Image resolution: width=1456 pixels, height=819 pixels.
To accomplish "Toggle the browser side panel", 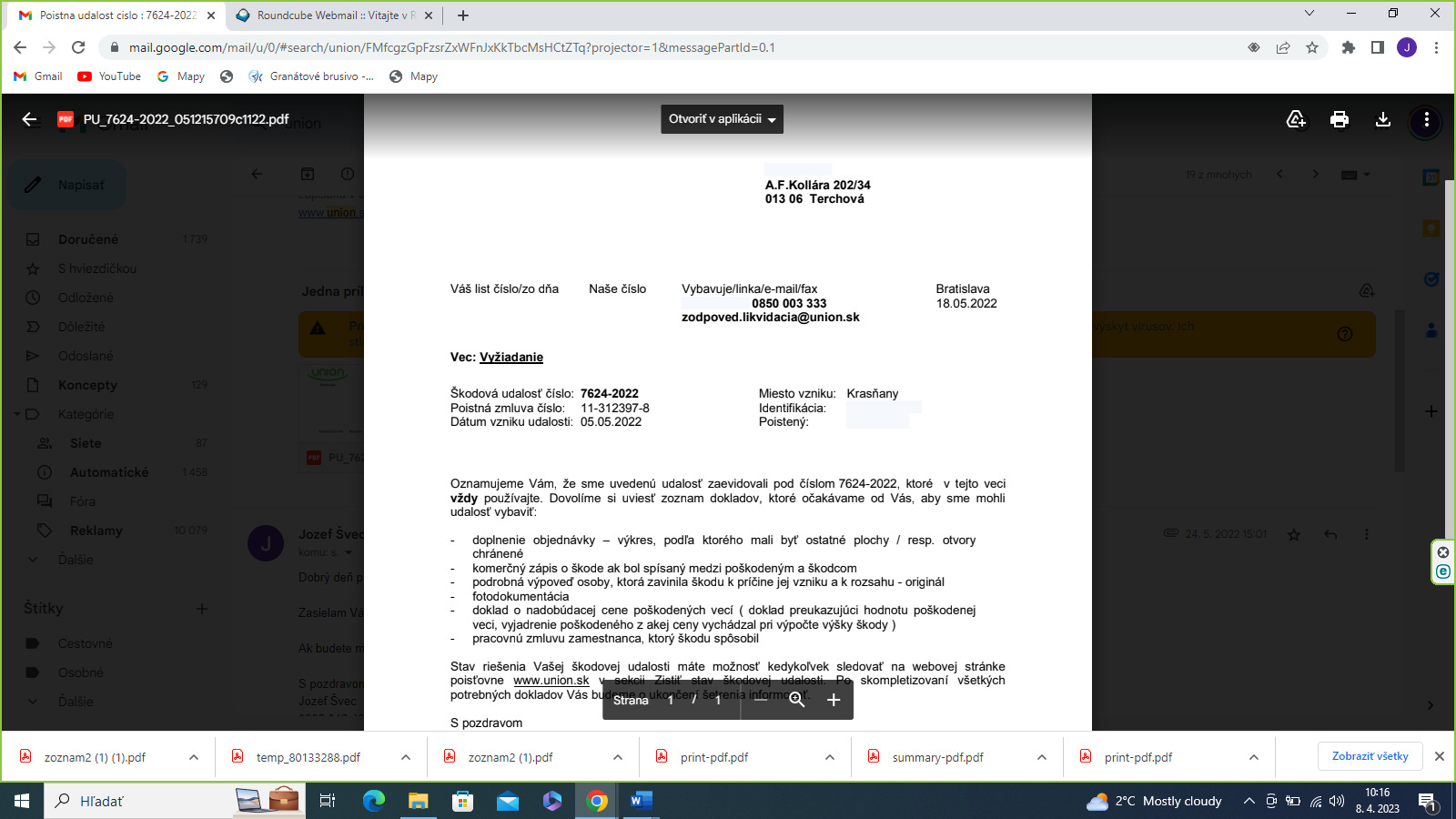I will point(1378,47).
